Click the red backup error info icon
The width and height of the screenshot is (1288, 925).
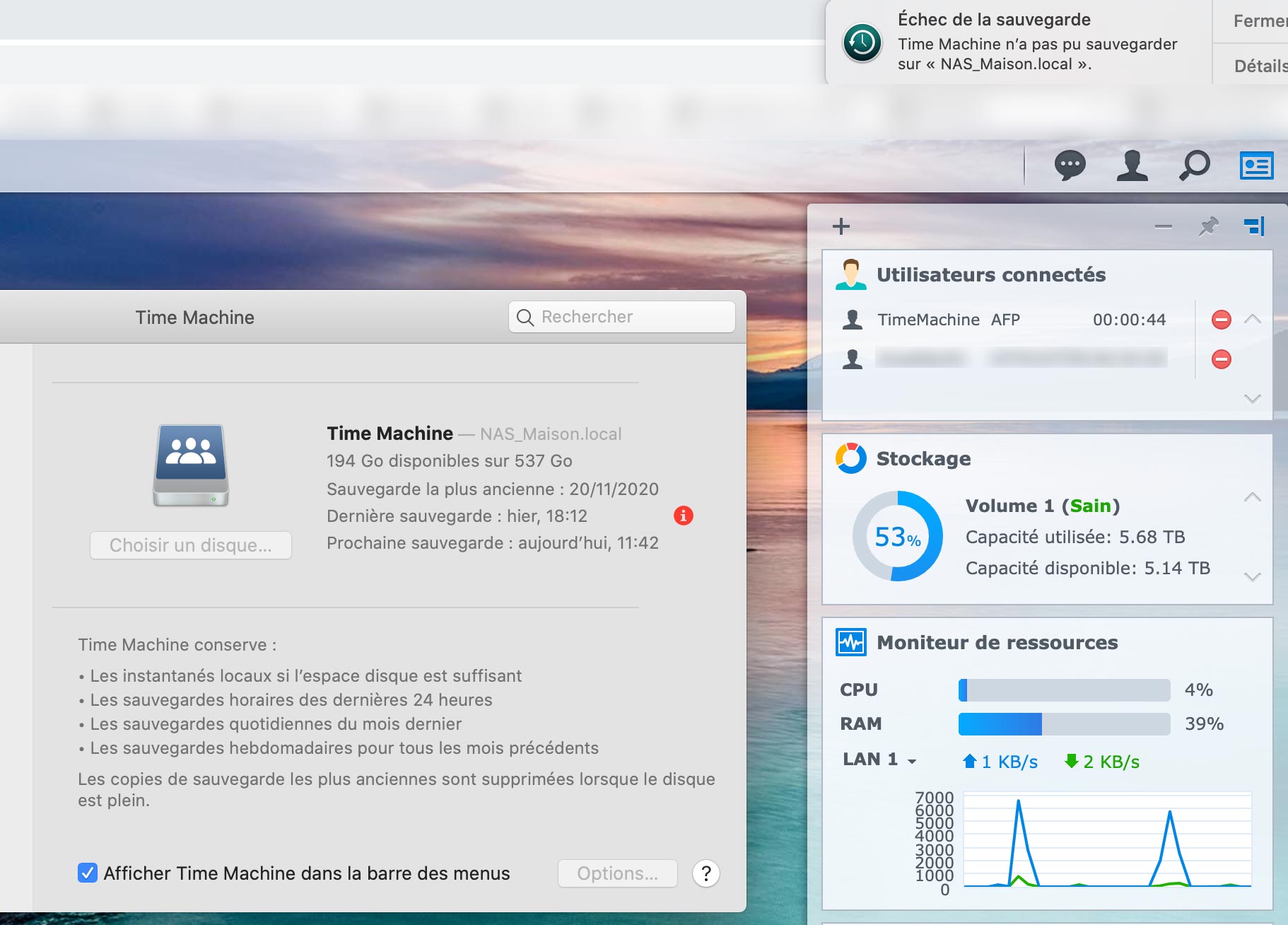pos(683,516)
